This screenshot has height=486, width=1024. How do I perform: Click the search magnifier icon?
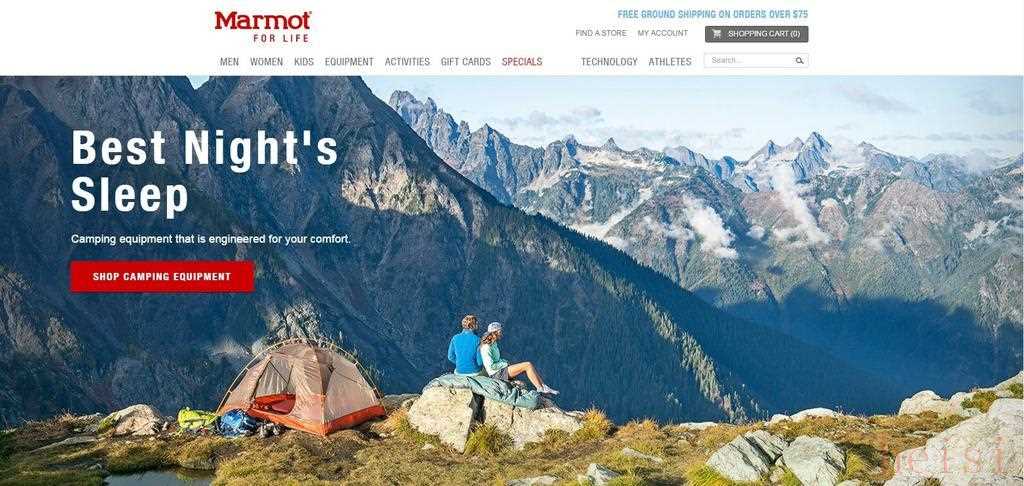click(x=799, y=61)
